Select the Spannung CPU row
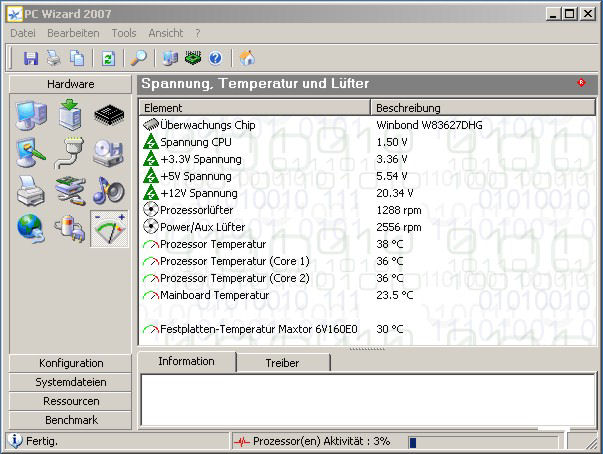The height and width of the screenshot is (454, 603). [x=367, y=142]
